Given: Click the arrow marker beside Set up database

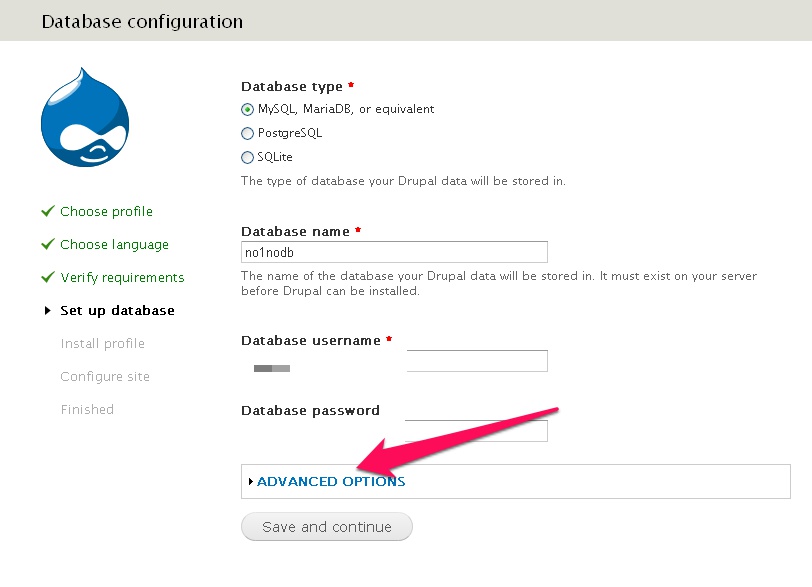Looking at the screenshot, I should (47, 311).
